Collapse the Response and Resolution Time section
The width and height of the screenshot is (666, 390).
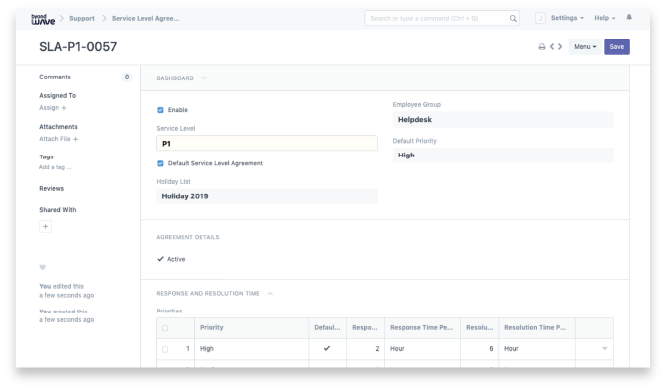270,294
